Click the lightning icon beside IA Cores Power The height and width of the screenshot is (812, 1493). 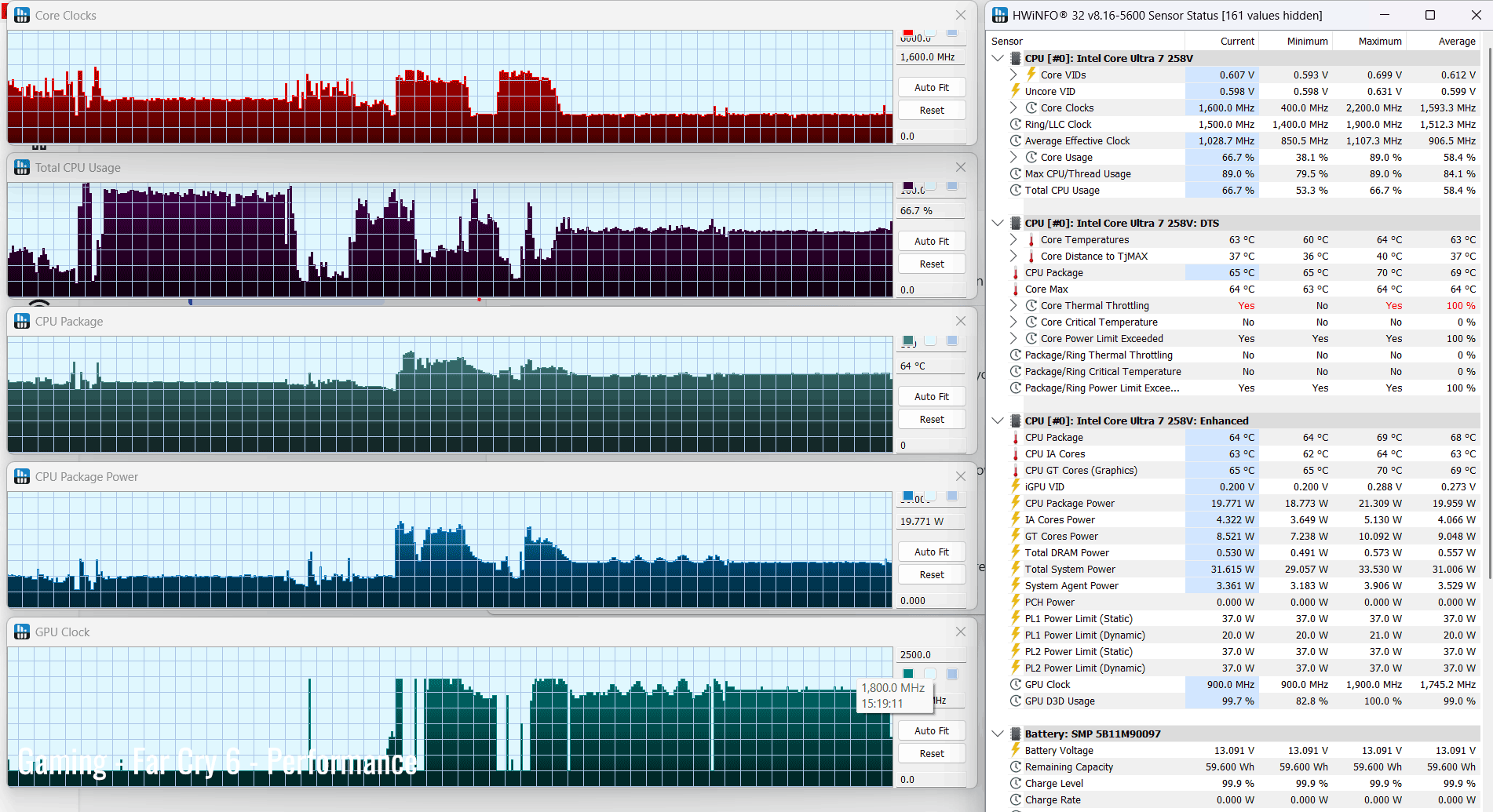(x=1016, y=519)
